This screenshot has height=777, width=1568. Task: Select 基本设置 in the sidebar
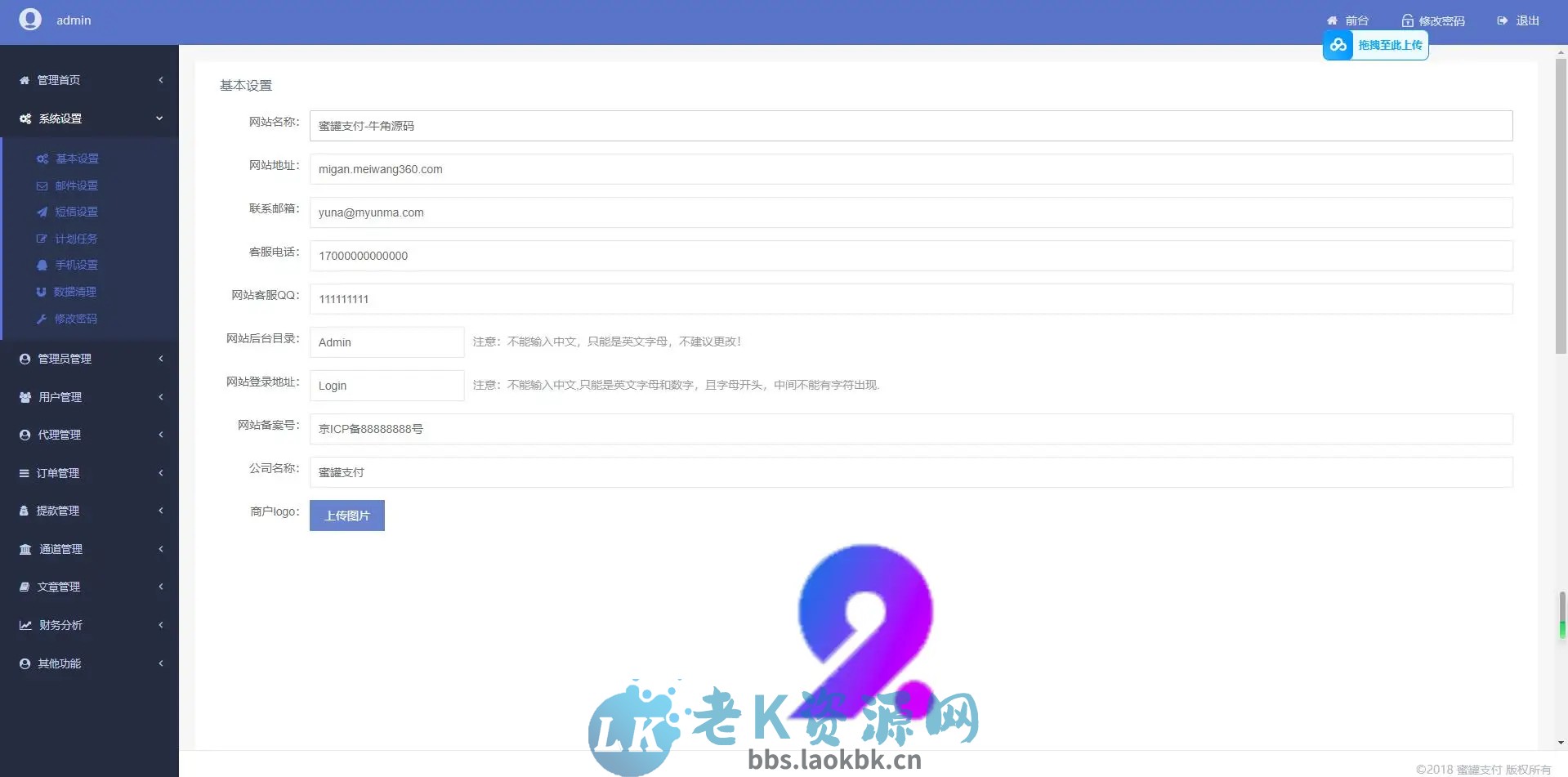(78, 159)
